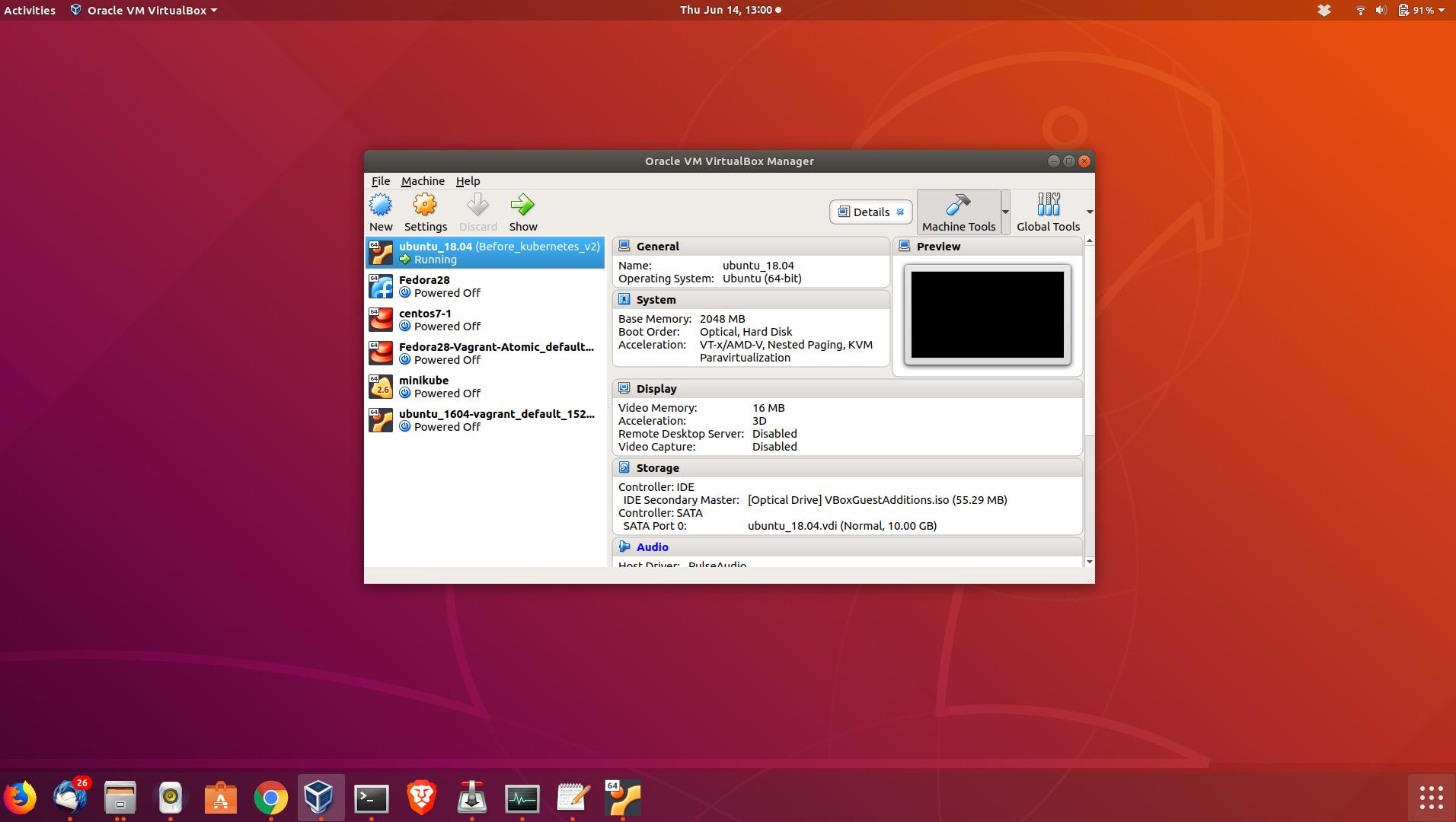The height and width of the screenshot is (822, 1456).
Task: Click the System section heading
Action: click(656, 299)
